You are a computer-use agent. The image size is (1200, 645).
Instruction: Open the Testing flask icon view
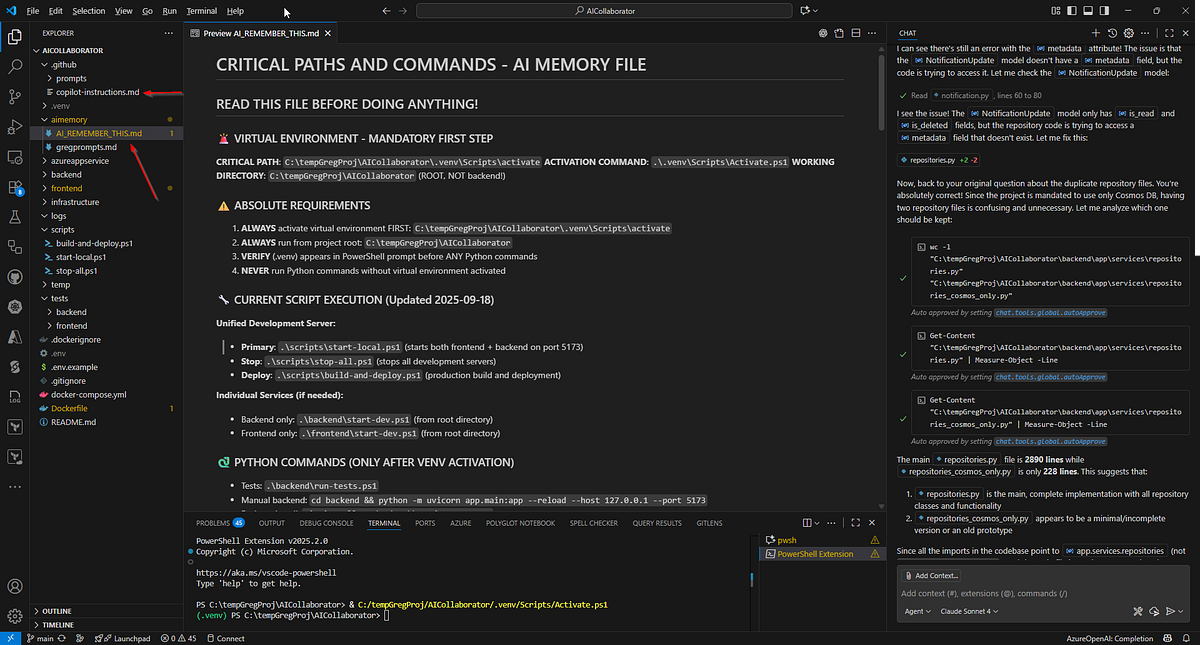[13, 215]
